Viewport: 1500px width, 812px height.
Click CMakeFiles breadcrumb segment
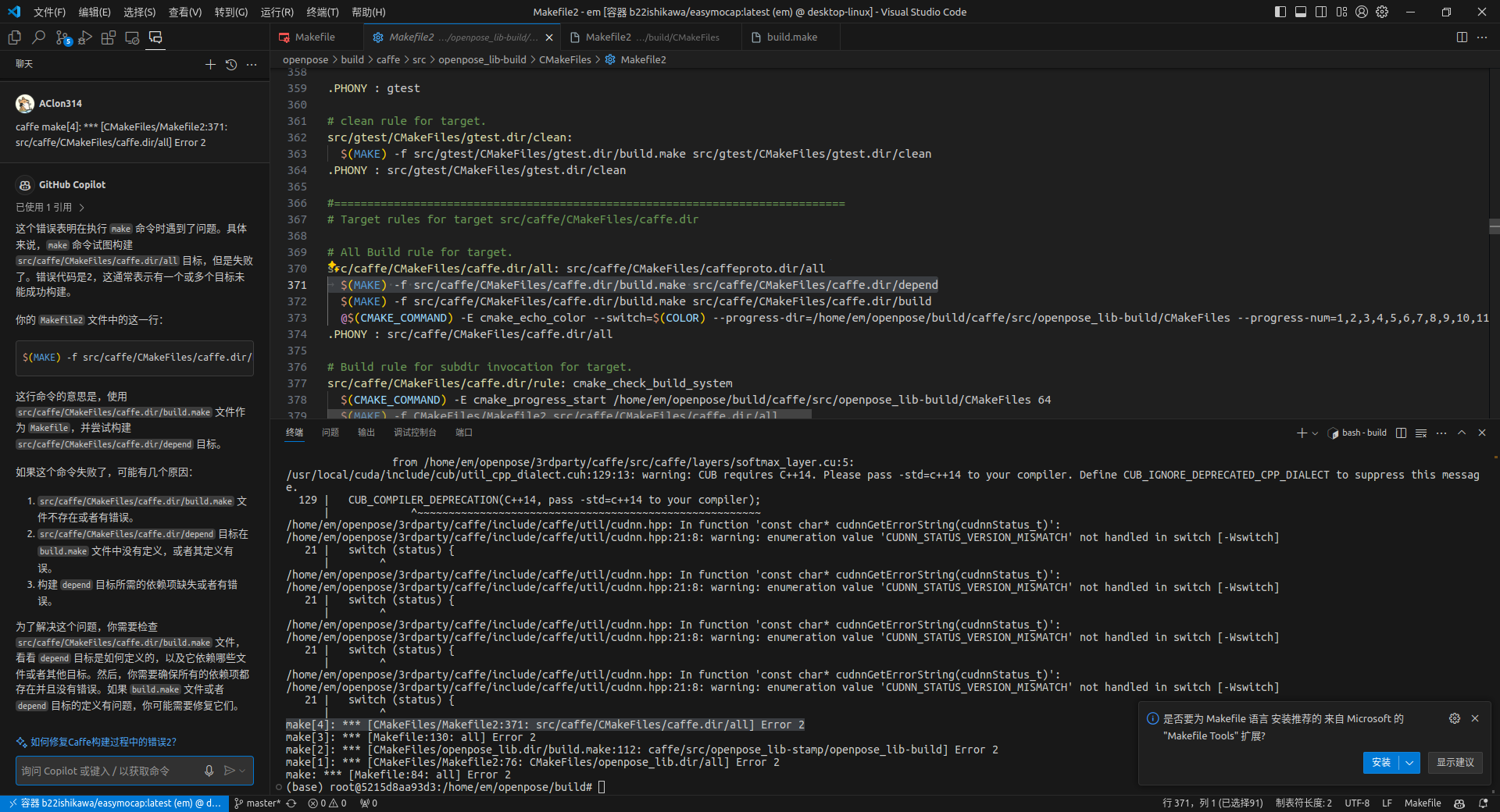pos(565,59)
